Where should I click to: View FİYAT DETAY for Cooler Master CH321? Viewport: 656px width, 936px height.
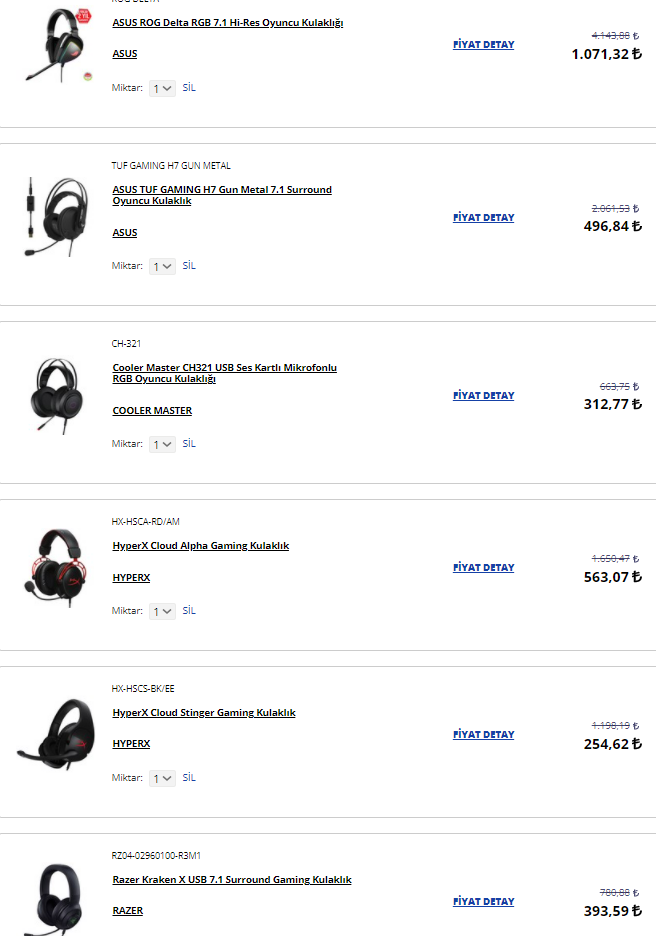[x=483, y=396]
